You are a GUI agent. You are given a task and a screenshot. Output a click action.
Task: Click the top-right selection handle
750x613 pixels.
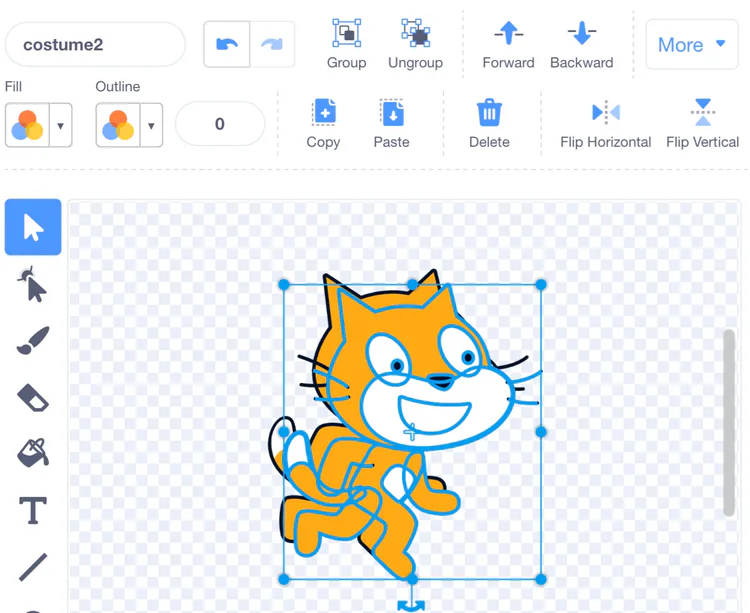tap(541, 285)
